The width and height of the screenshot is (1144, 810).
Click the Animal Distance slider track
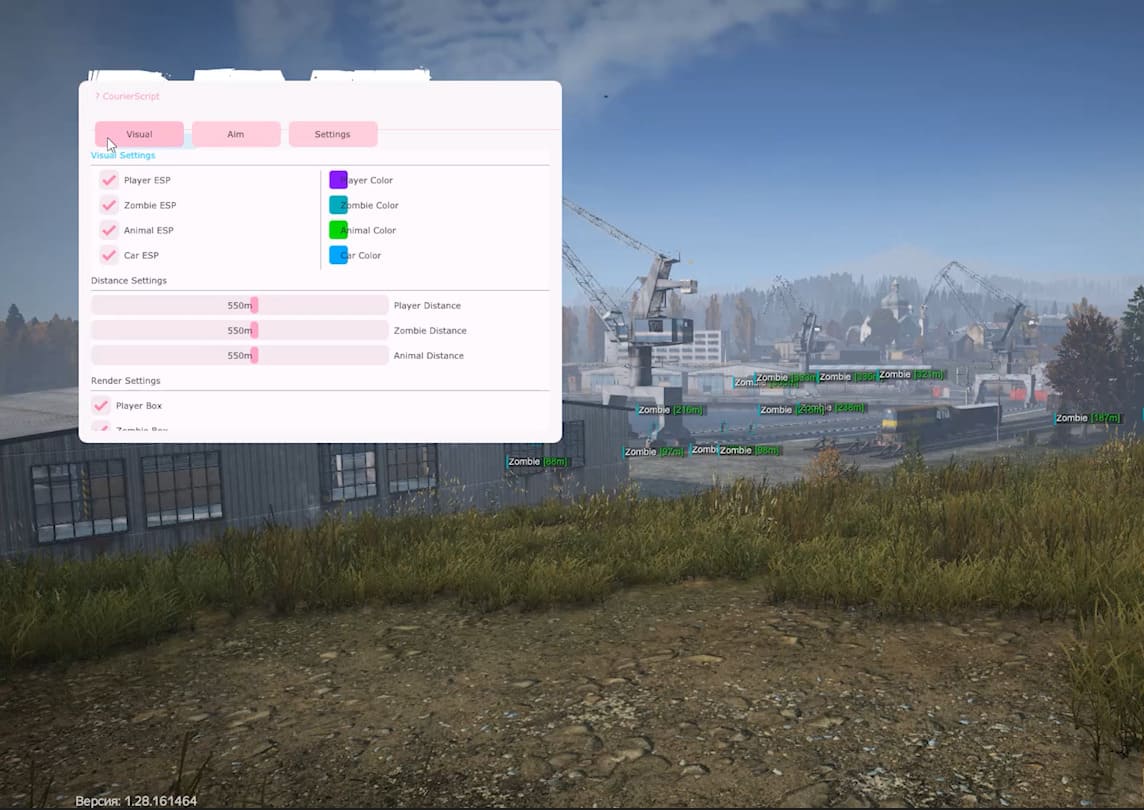coord(320,355)
